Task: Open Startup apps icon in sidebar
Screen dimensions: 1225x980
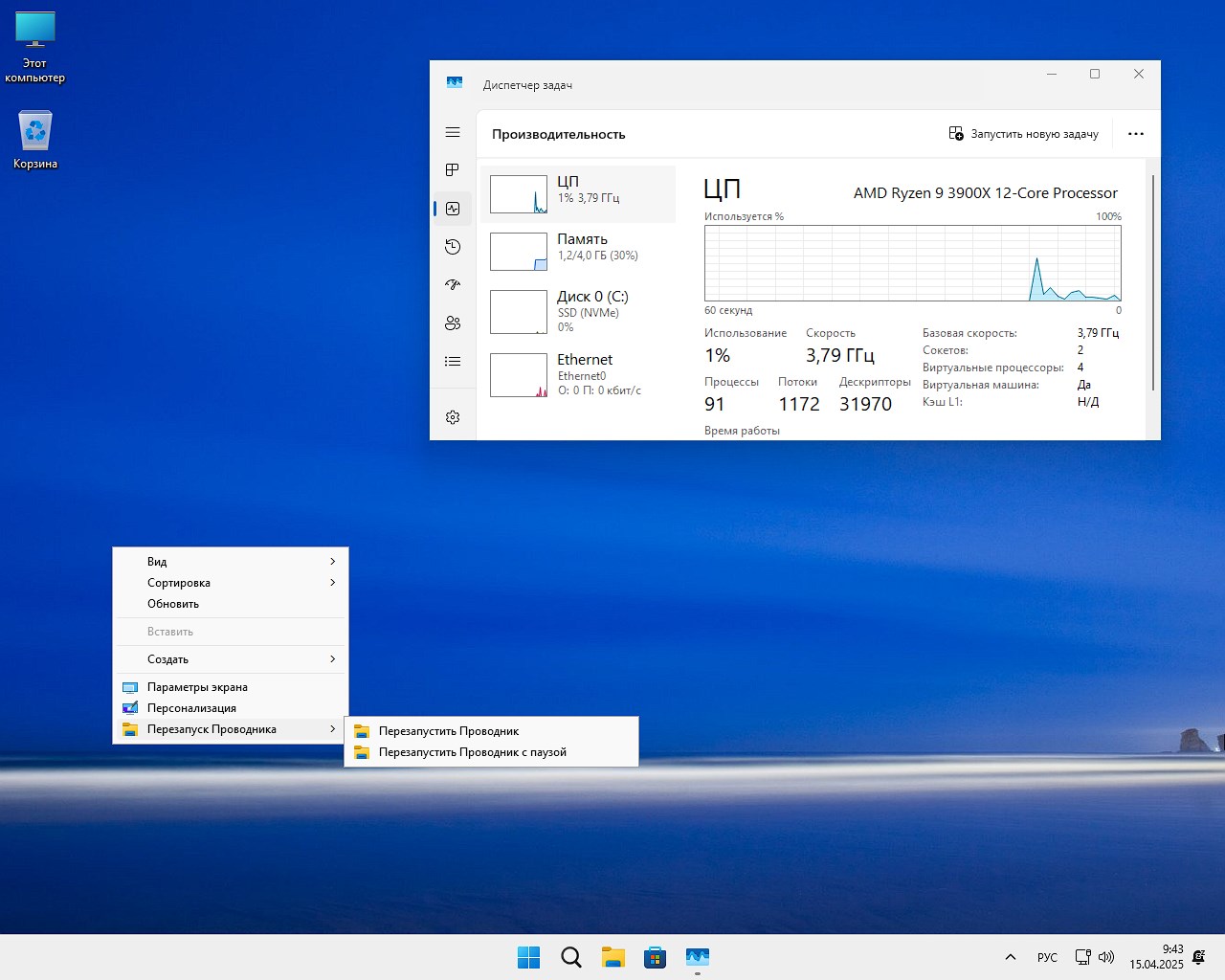Action: tap(453, 285)
